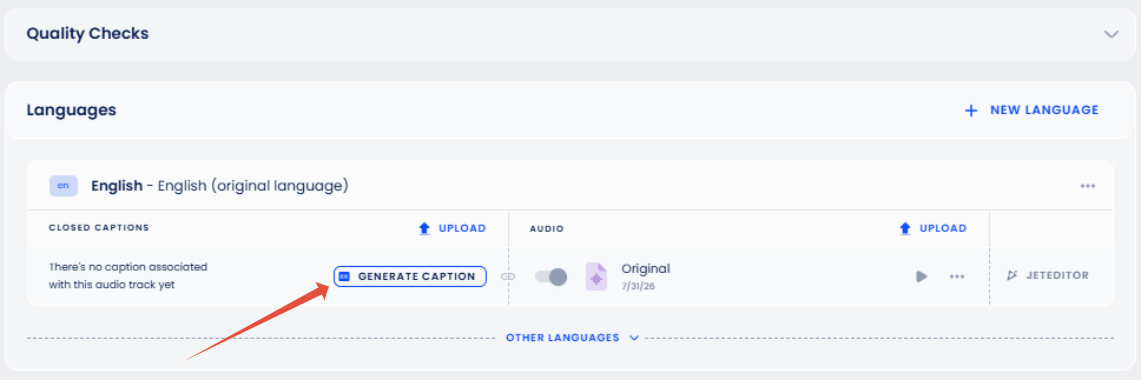Click the Generate Caption button
This screenshot has width=1141, height=380.
(410, 277)
